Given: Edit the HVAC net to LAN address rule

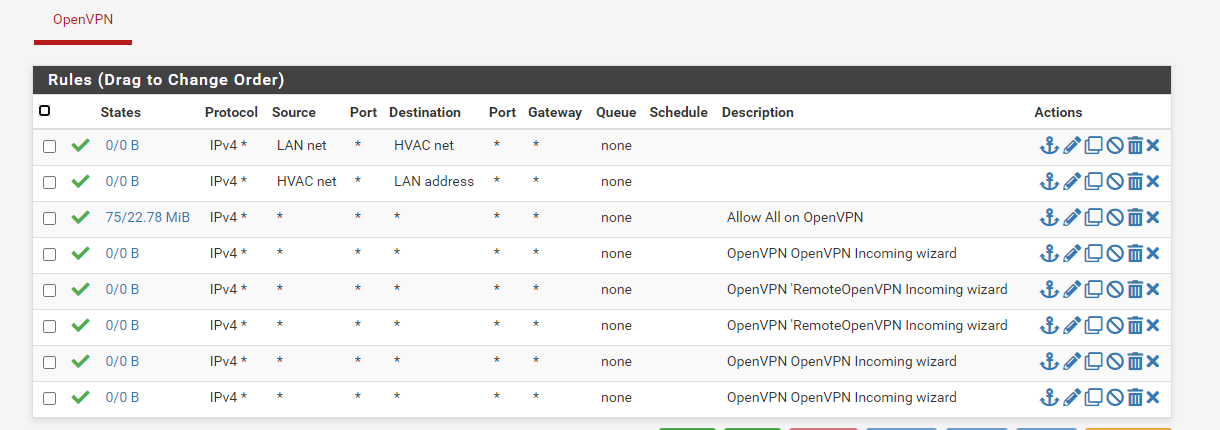Looking at the screenshot, I should (x=1072, y=182).
